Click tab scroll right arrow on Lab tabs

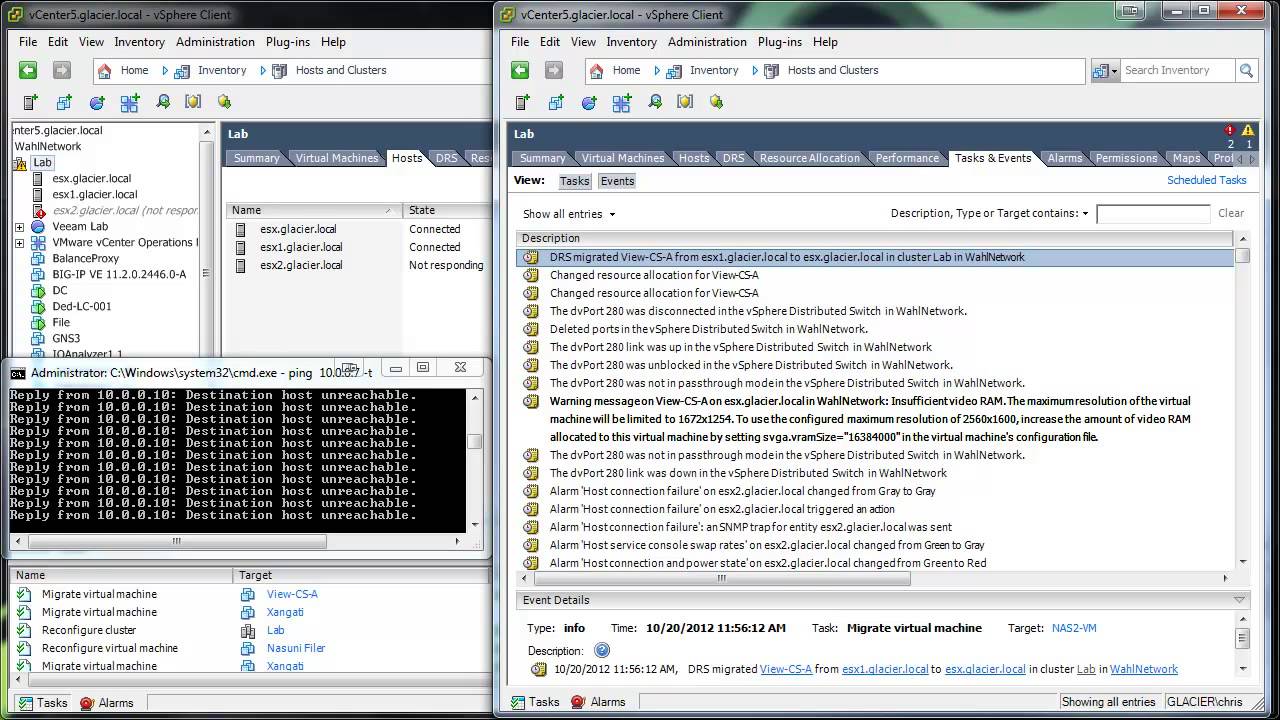tap(1250, 159)
